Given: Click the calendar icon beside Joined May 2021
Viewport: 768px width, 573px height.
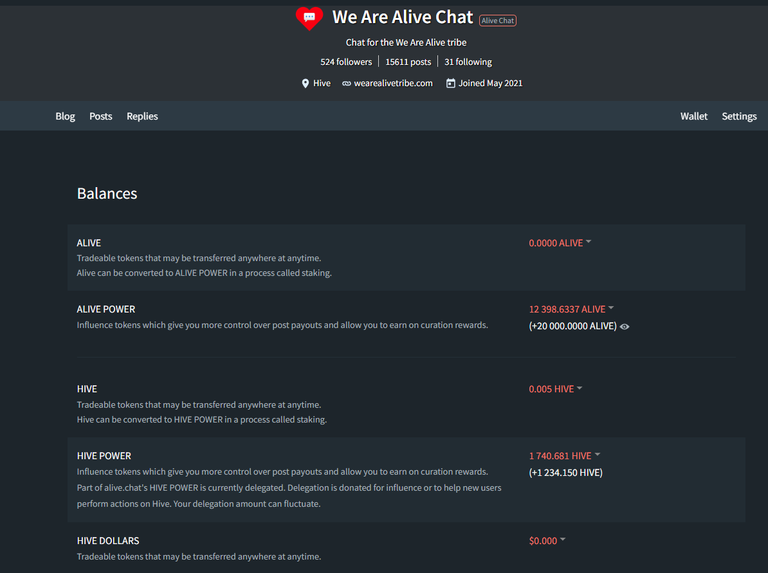Looking at the screenshot, I should point(450,83).
